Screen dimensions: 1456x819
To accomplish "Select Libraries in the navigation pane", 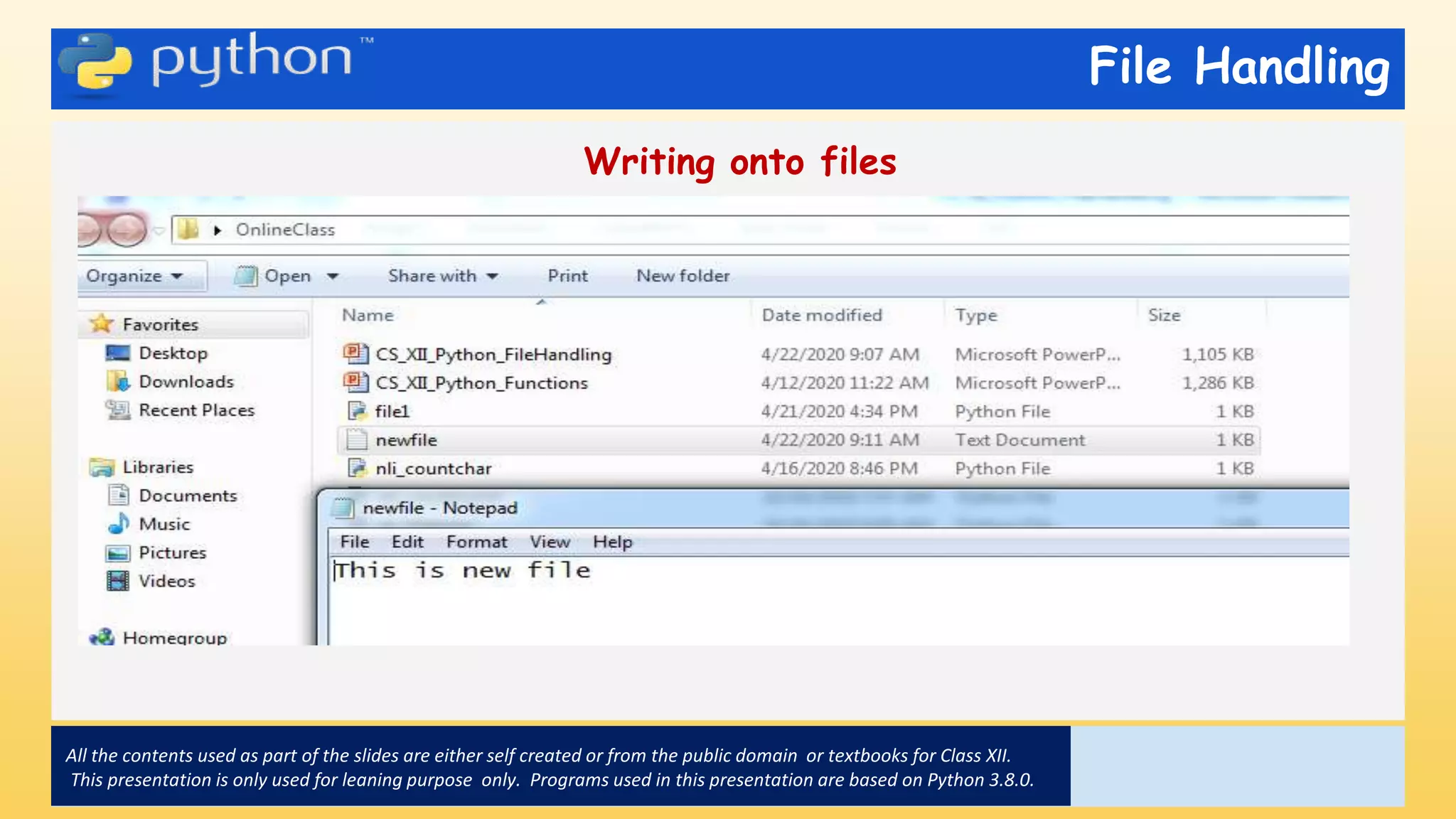I will pos(158,467).
